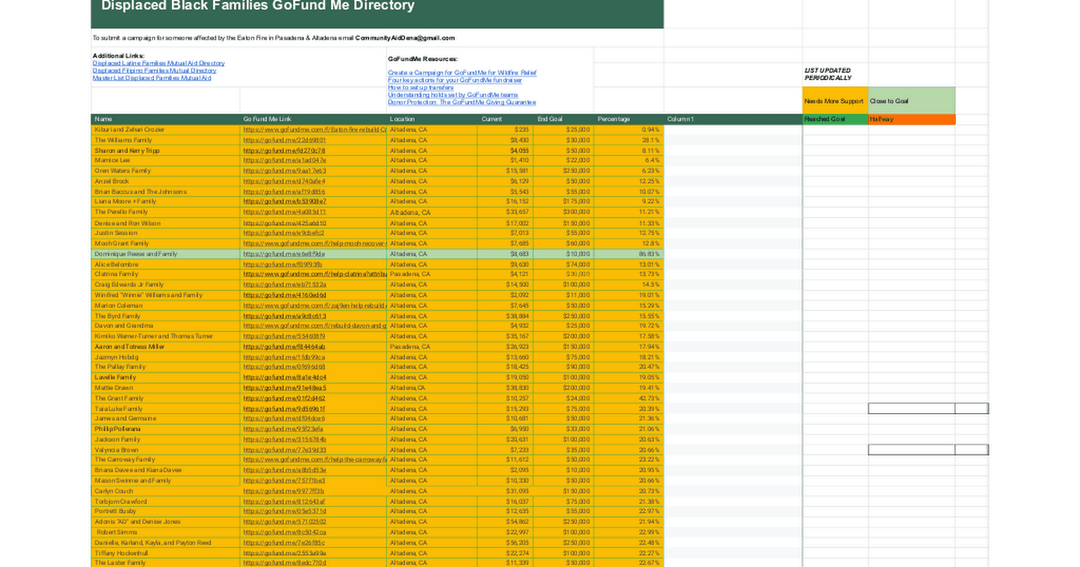Select Kimiko Warner-Turner and Thomas Turner cell
1080x567 pixels.
[x=165, y=336]
